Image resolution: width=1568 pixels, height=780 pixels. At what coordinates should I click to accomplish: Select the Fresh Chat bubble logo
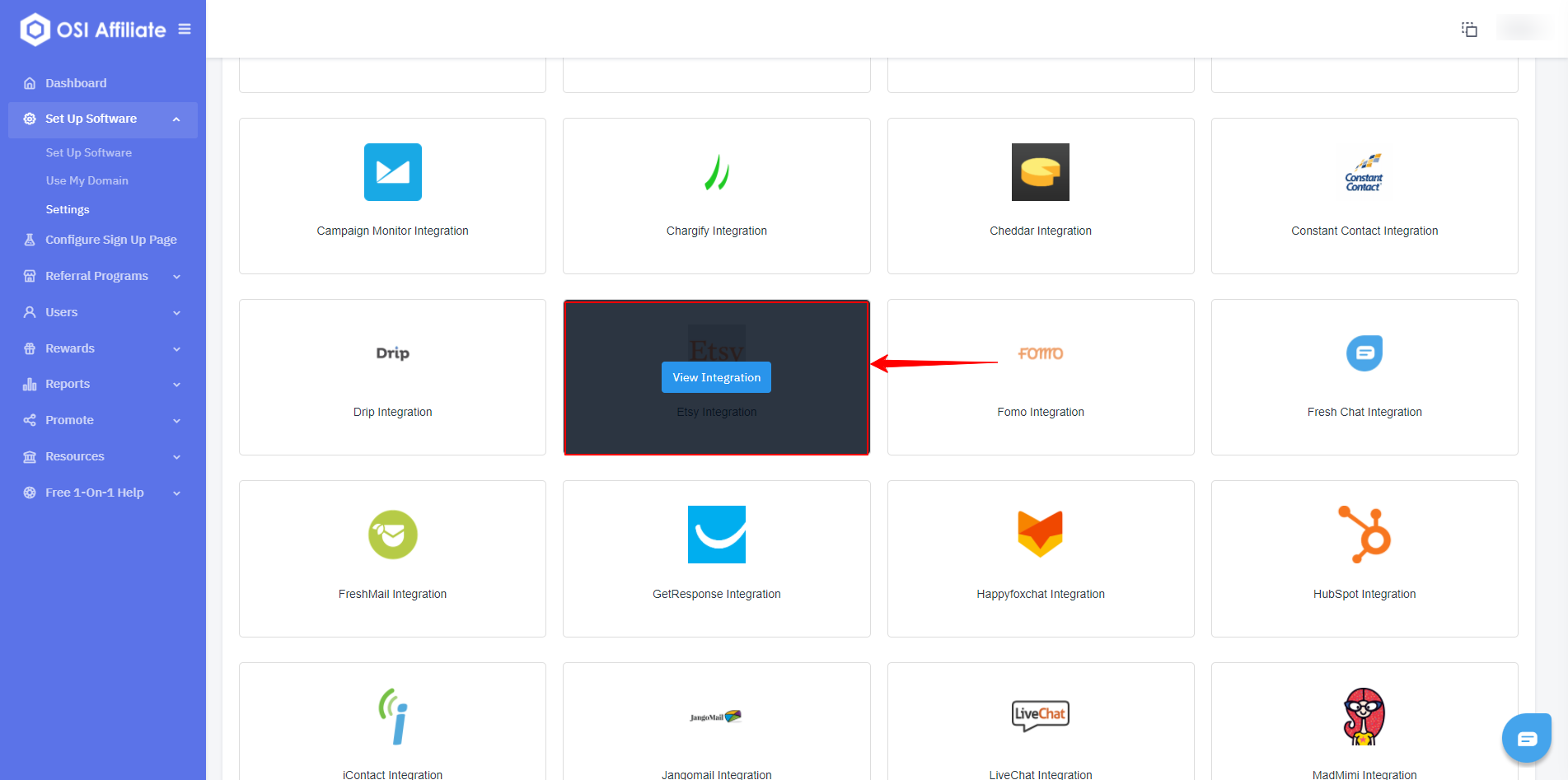point(1364,353)
